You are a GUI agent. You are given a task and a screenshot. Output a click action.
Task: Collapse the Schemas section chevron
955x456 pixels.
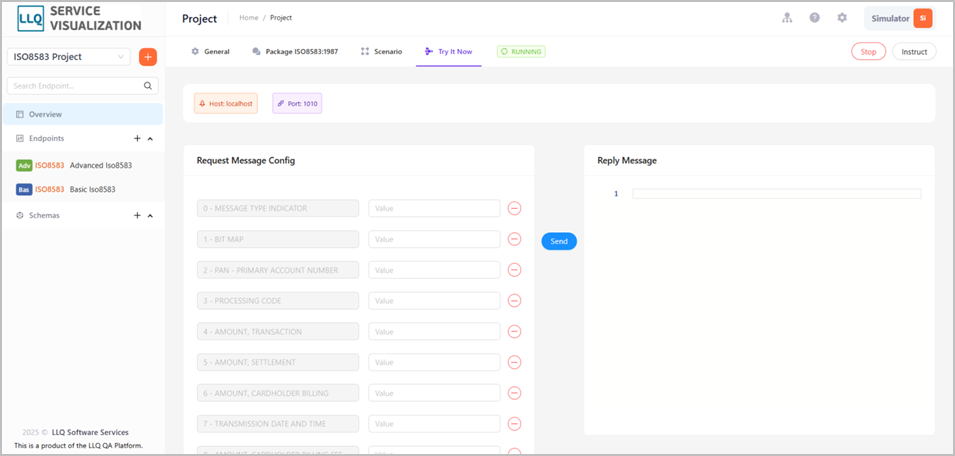(150, 216)
